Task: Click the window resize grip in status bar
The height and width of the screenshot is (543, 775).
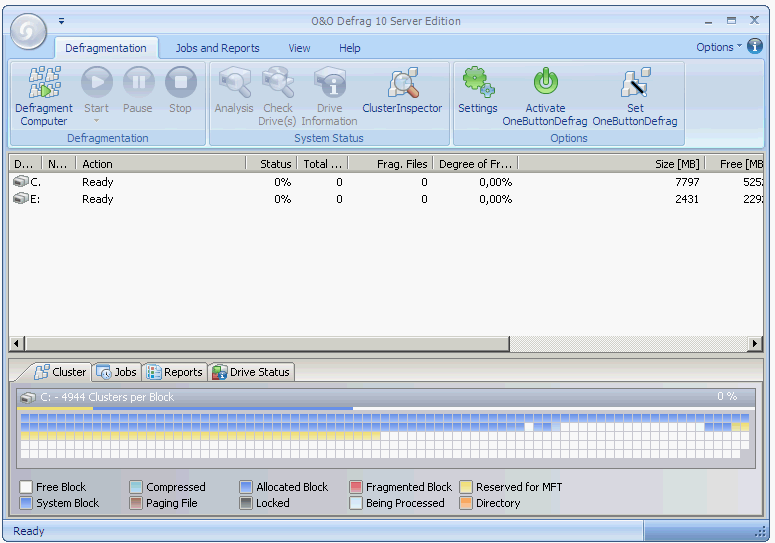Action: tap(760, 532)
